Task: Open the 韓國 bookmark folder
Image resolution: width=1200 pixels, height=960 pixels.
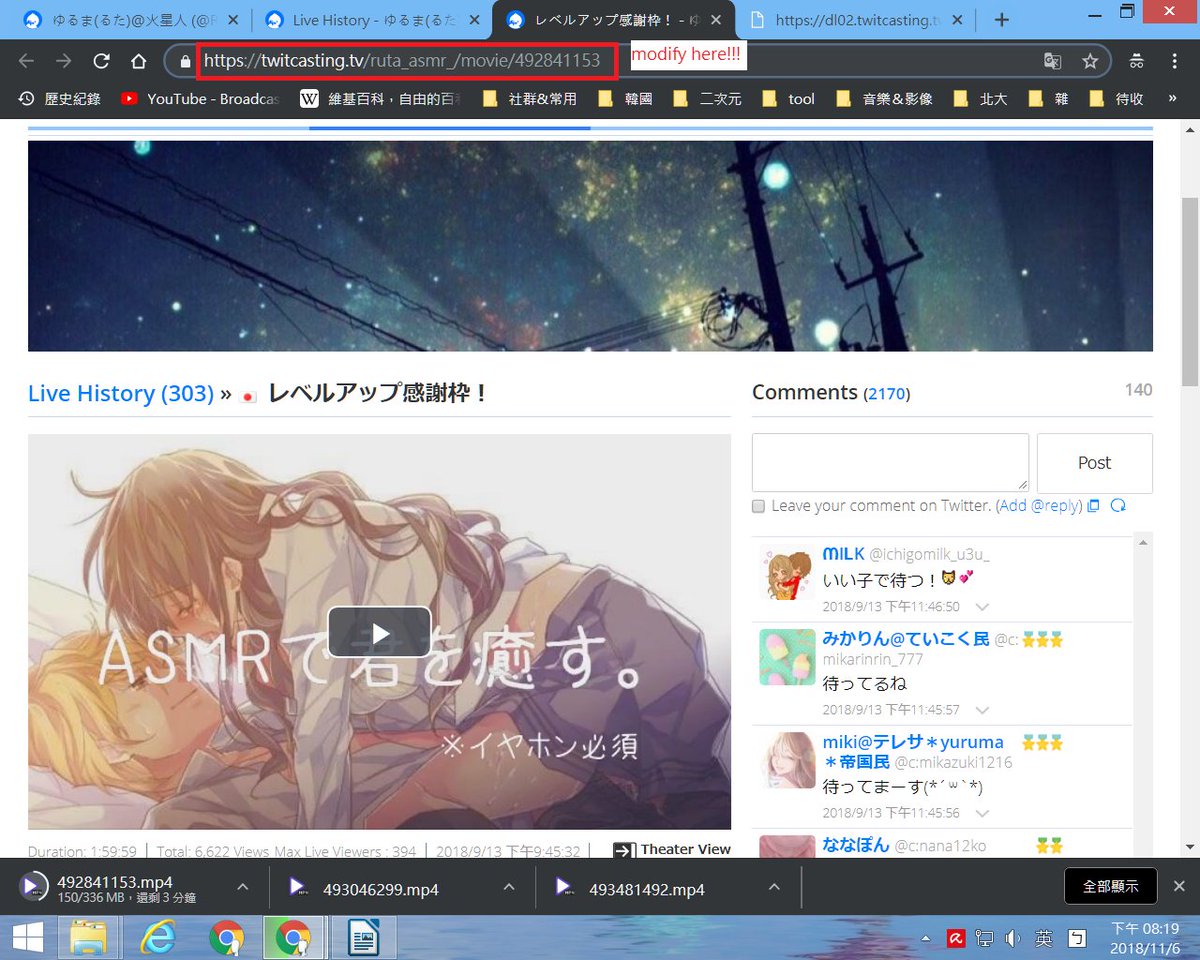Action: pos(625,99)
